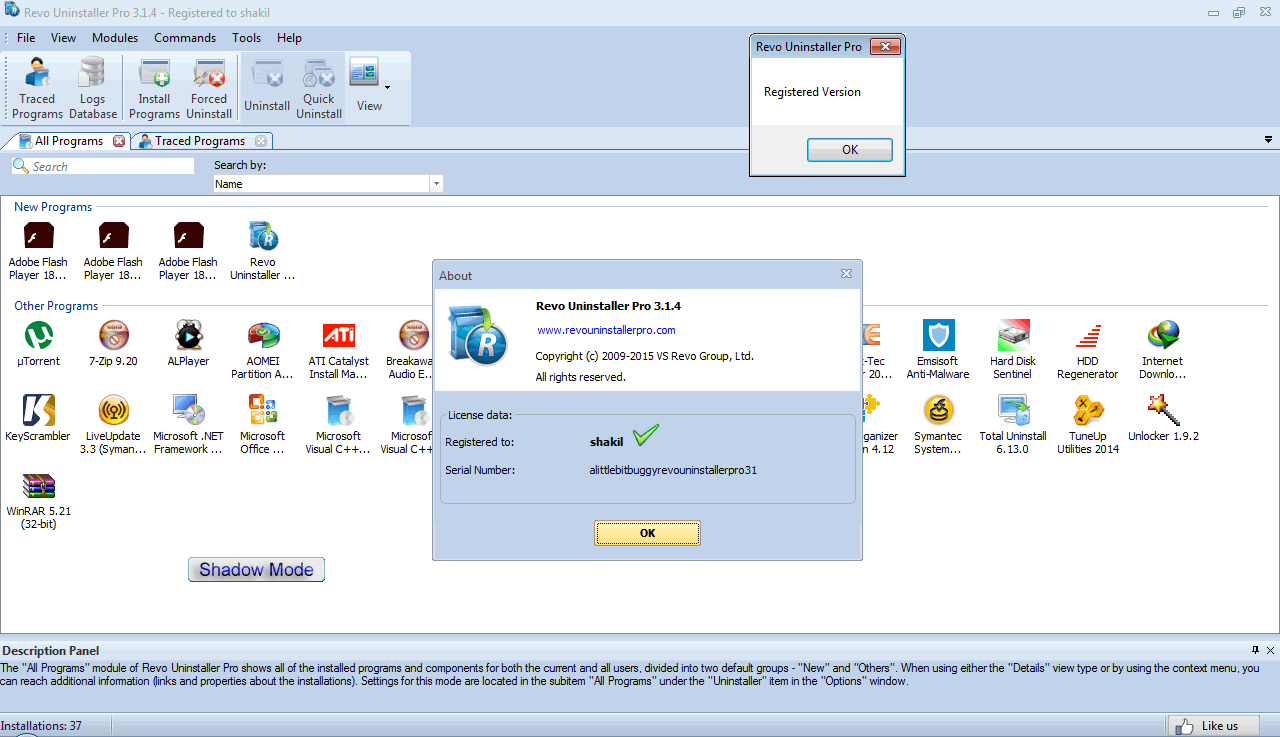
Task: Switch to the All Programs tab
Action: tap(68, 141)
